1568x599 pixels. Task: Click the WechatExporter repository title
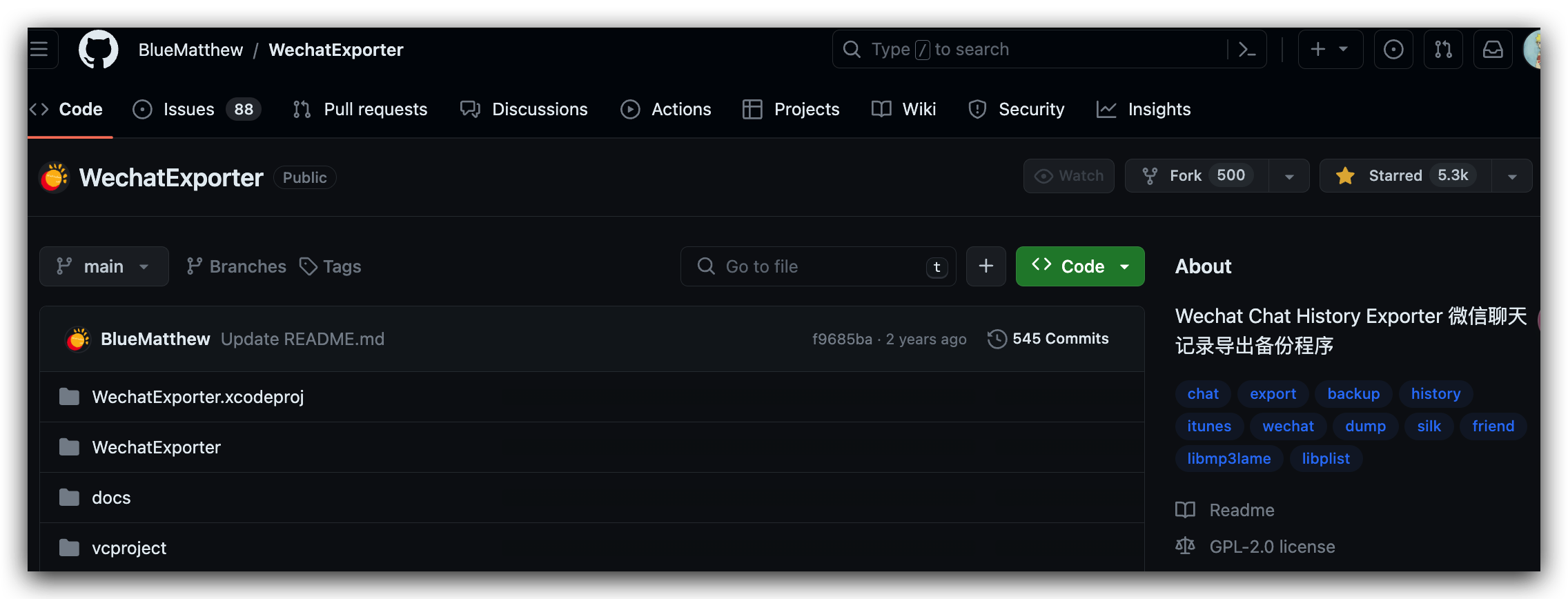[171, 177]
